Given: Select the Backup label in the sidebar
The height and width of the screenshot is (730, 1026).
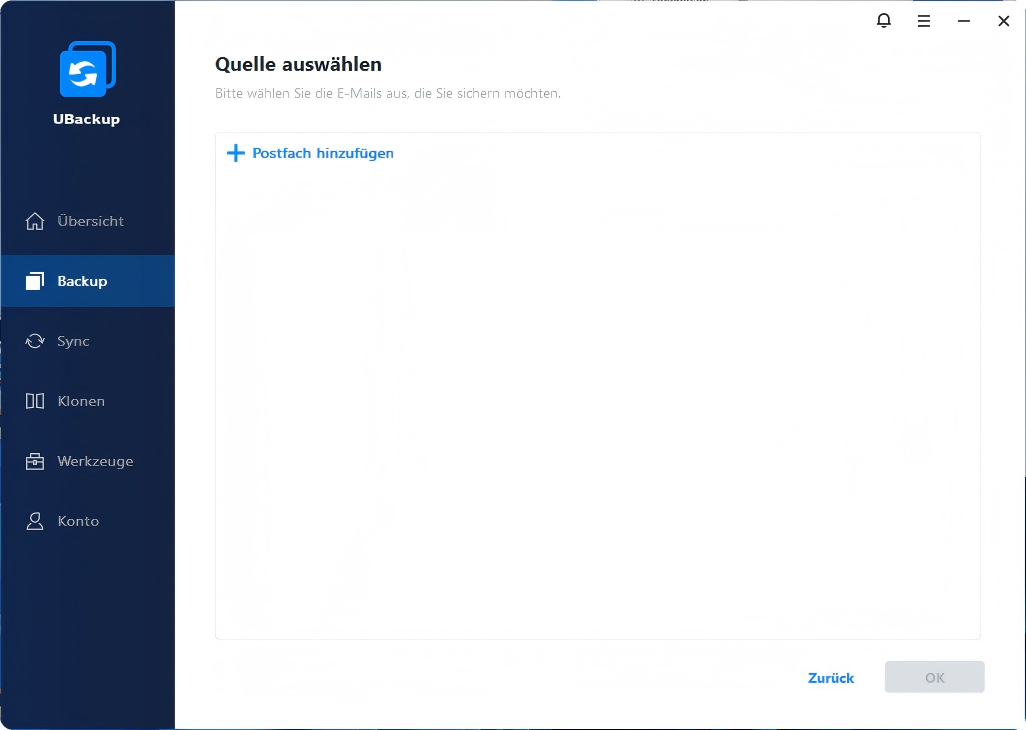Looking at the screenshot, I should (x=82, y=281).
